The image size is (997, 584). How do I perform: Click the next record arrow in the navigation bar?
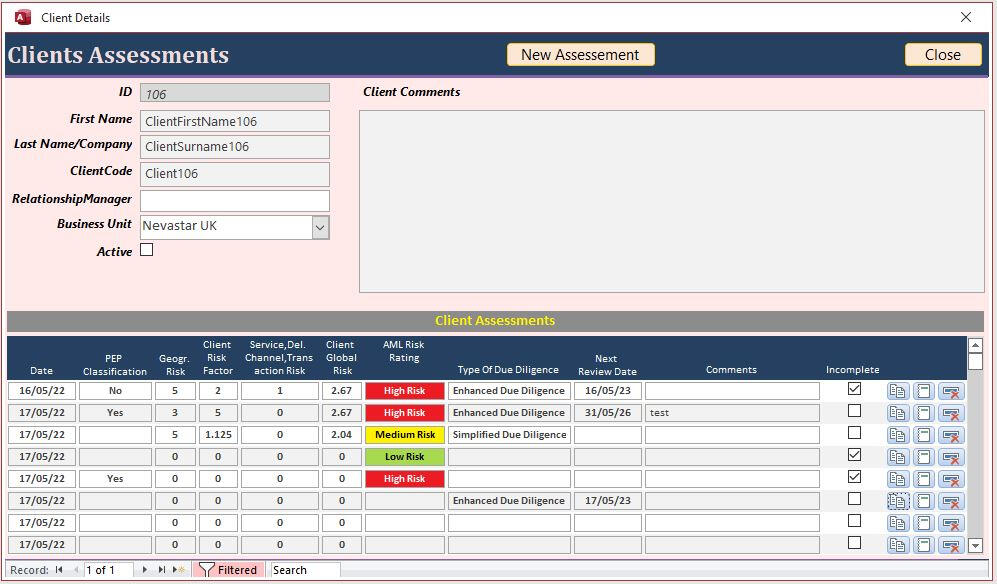(x=145, y=570)
